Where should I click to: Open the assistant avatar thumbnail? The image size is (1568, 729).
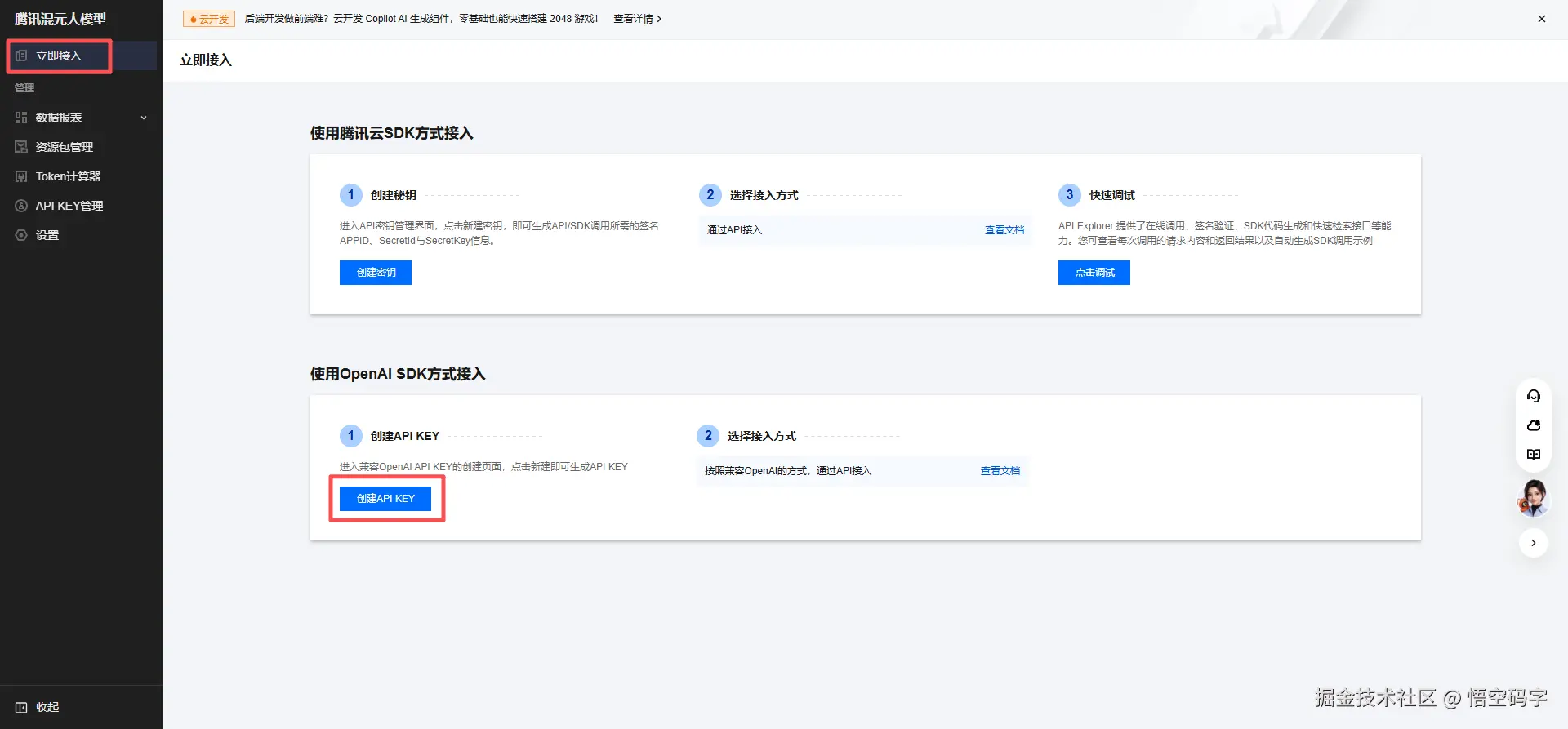(1533, 498)
